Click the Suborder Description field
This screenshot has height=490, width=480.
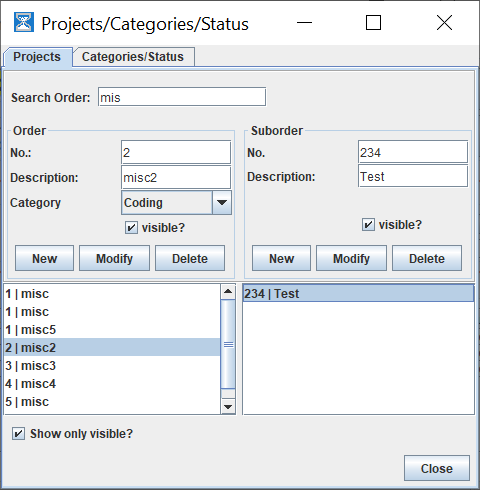[413, 176]
